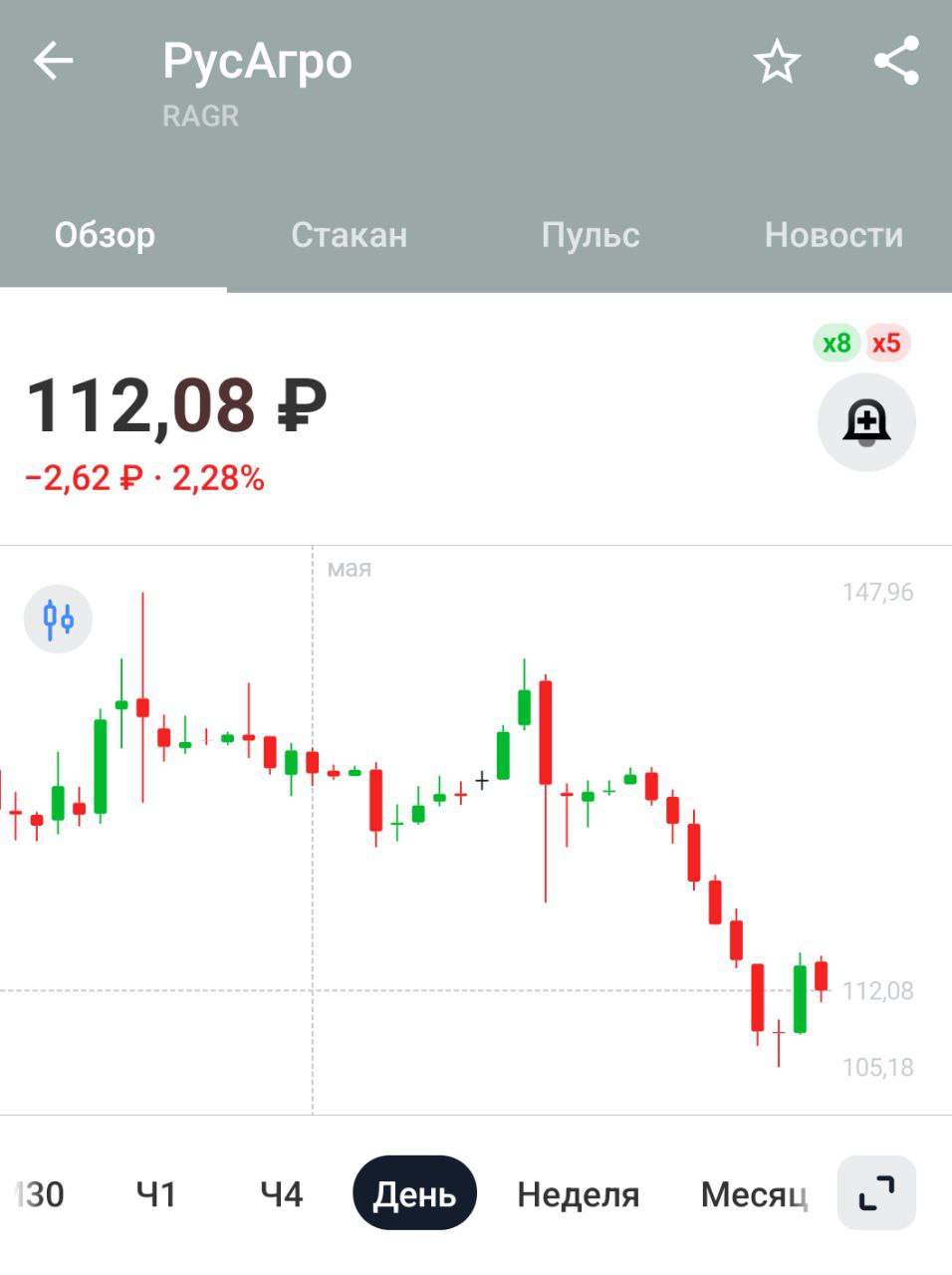Select the День timeframe
The width and height of the screenshot is (952, 1275).
414,1193
